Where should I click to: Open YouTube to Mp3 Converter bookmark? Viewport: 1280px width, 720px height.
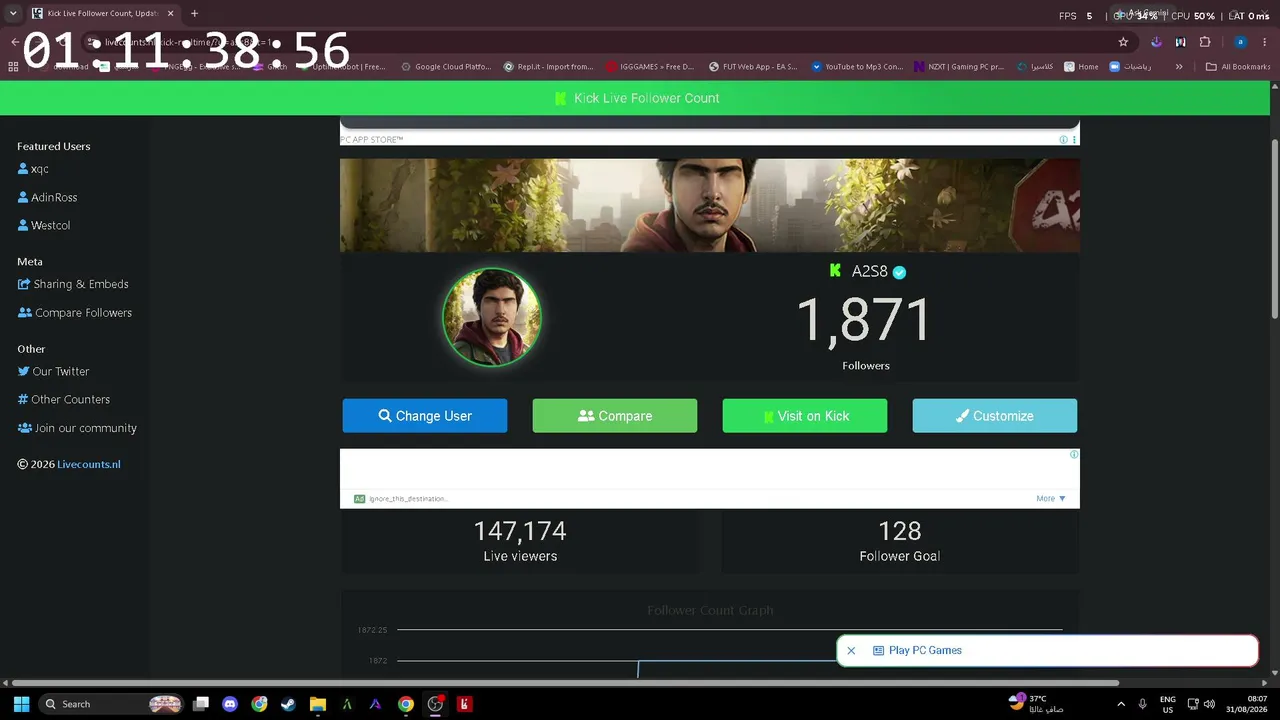pyautogui.click(x=857, y=67)
